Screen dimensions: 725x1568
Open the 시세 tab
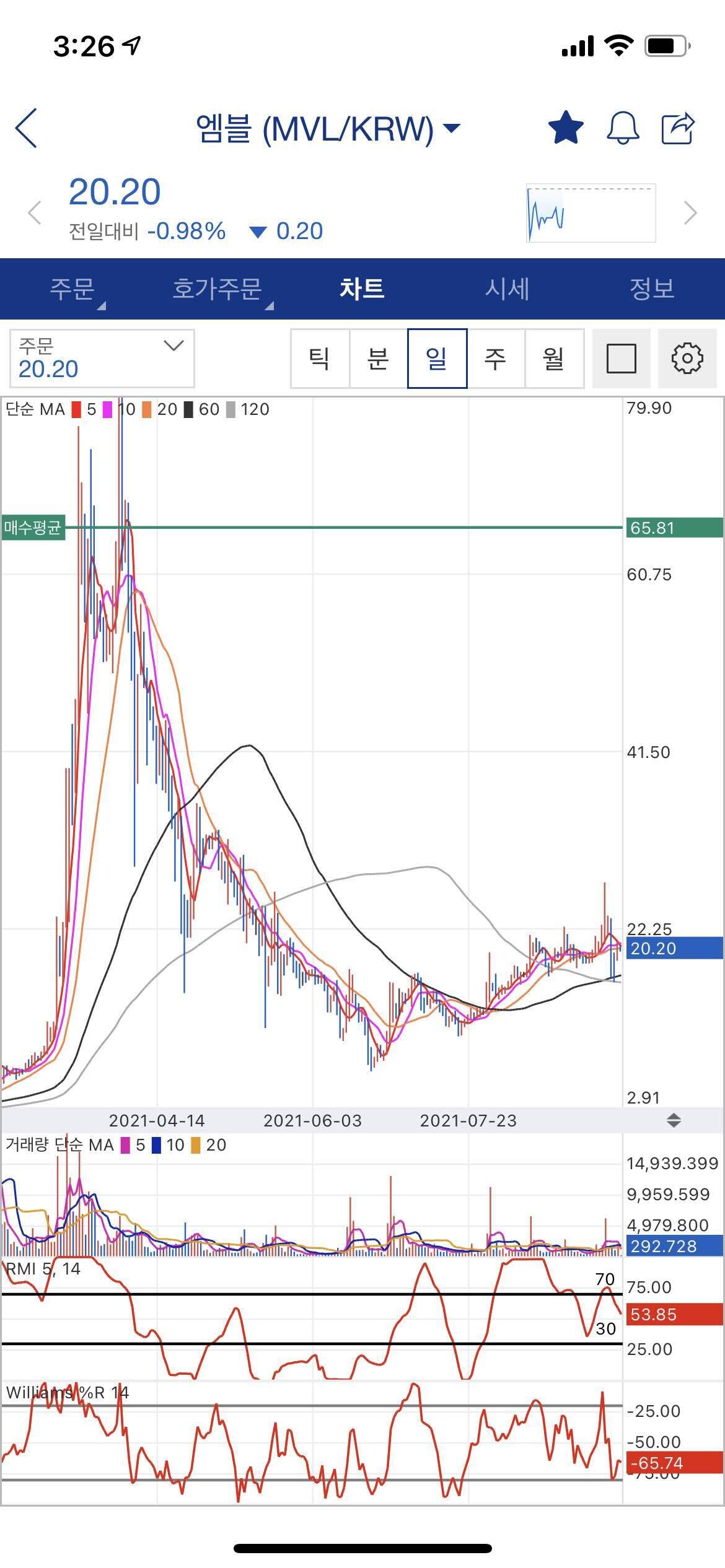[x=507, y=289]
